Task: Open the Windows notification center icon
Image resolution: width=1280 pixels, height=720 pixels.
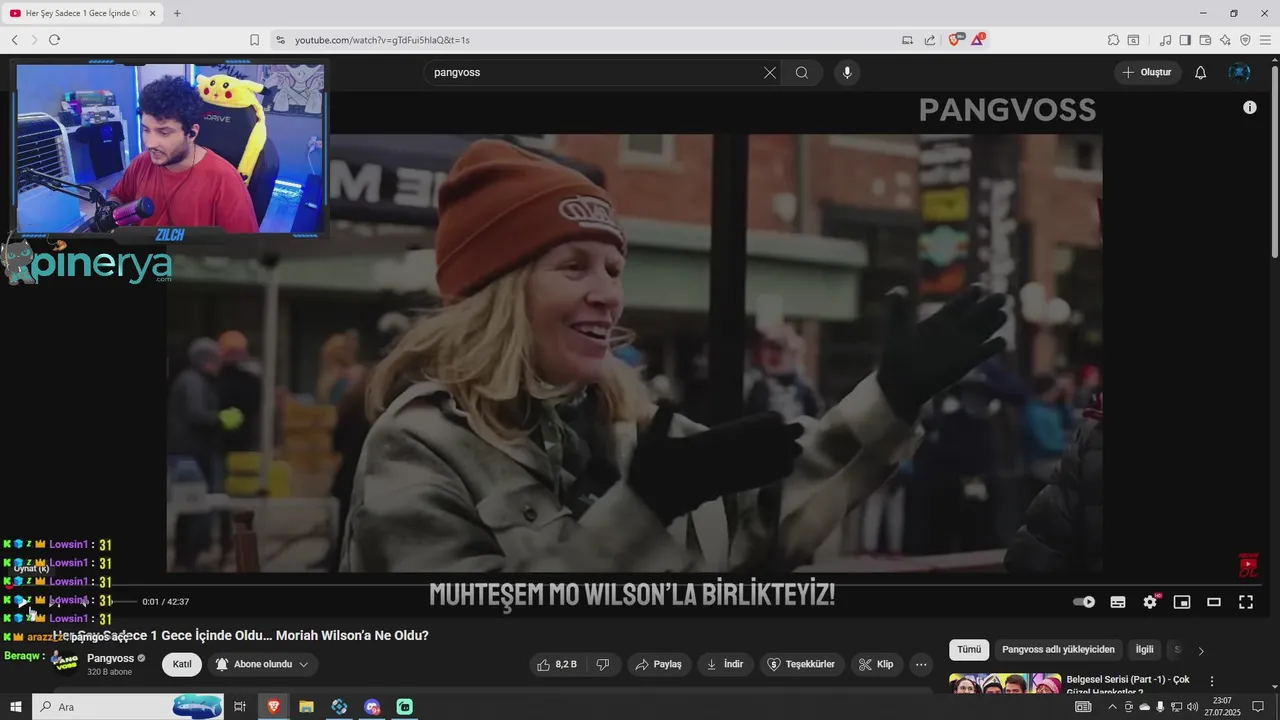Action: click(x=1258, y=707)
